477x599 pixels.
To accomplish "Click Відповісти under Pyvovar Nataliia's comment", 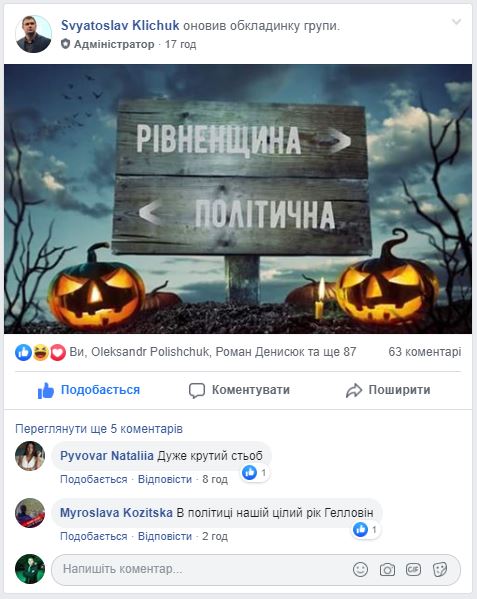I will click(x=165, y=479).
